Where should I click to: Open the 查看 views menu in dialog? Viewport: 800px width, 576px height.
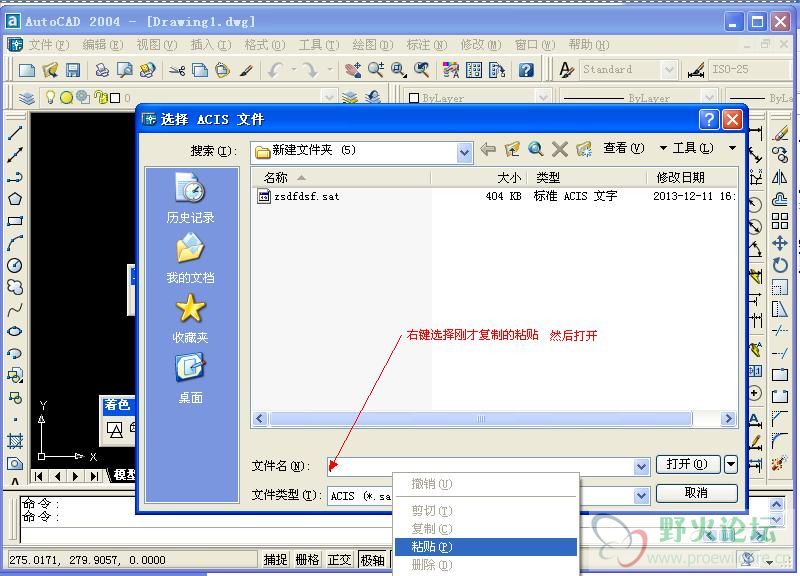tap(623, 148)
